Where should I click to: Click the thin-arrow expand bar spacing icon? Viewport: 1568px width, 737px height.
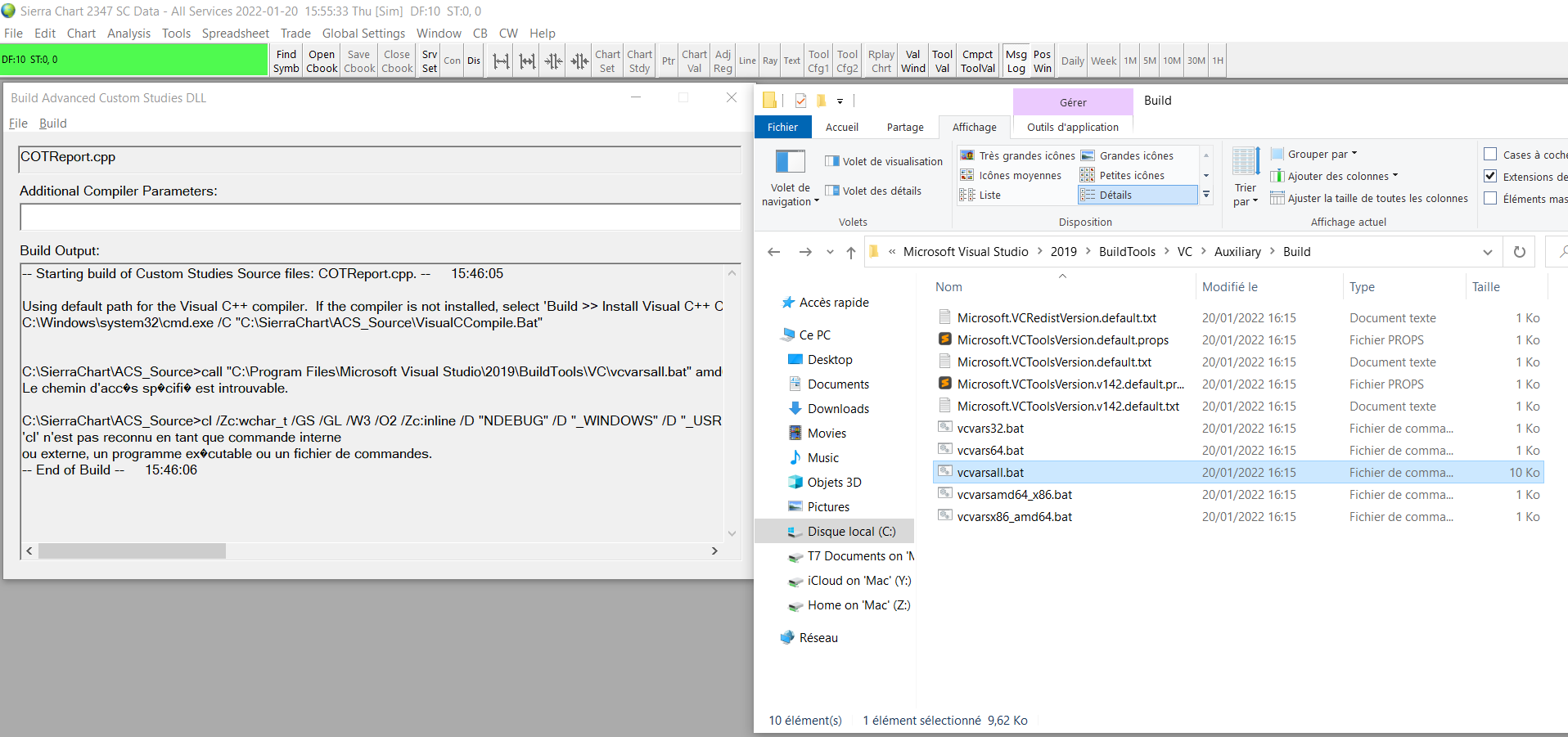(501, 61)
